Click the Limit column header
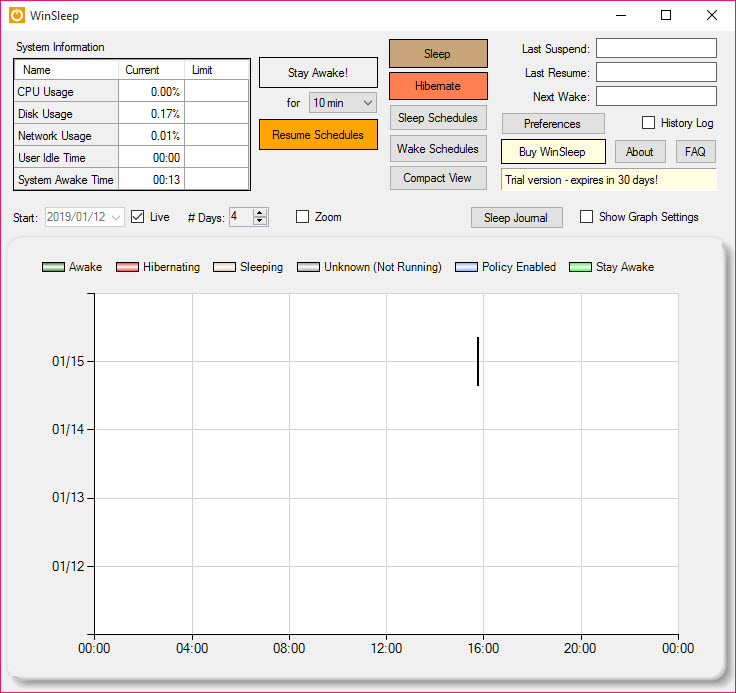The height and width of the screenshot is (693, 736). coord(217,70)
